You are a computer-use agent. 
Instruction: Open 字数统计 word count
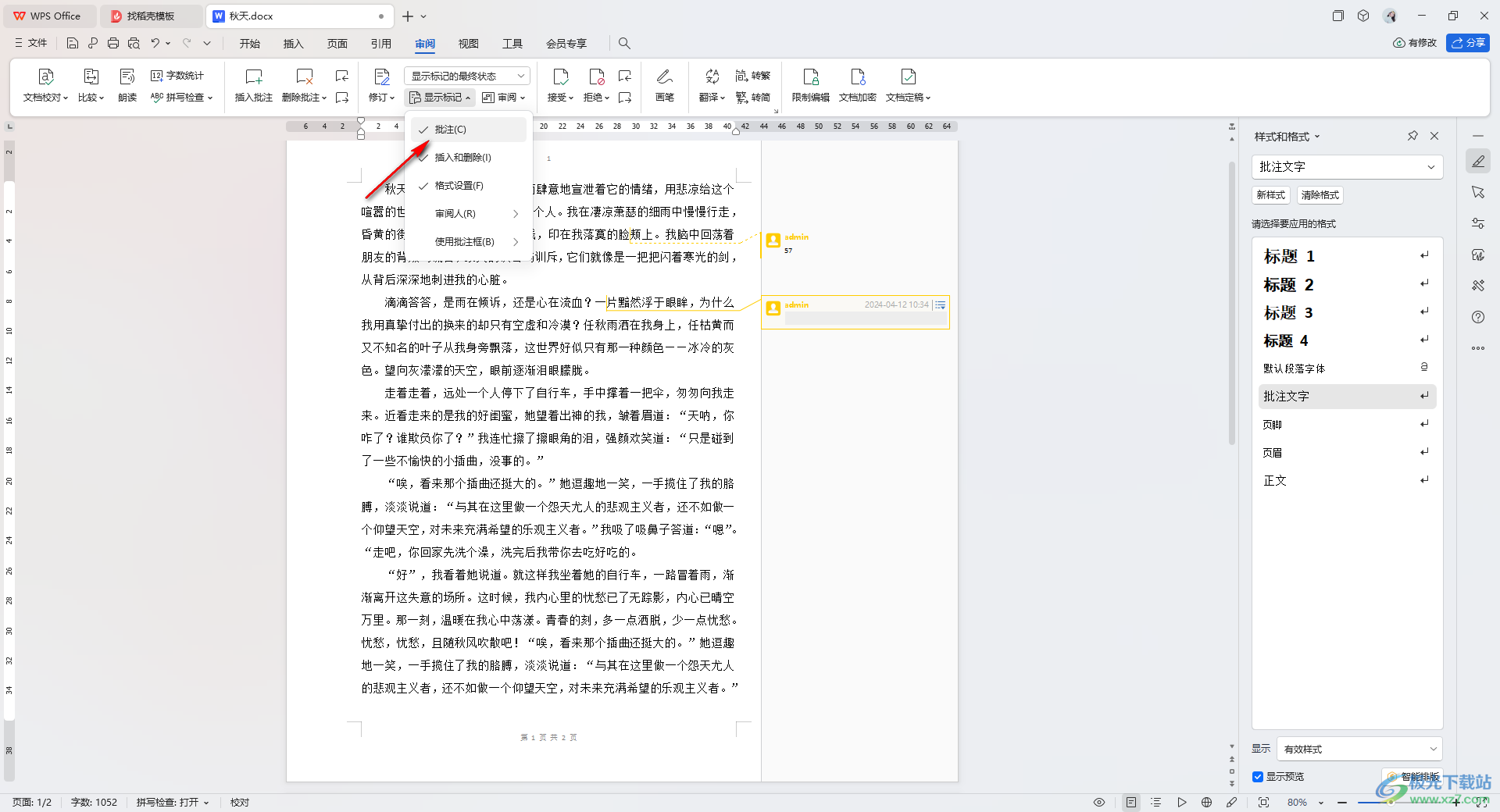[x=177, y=76]
